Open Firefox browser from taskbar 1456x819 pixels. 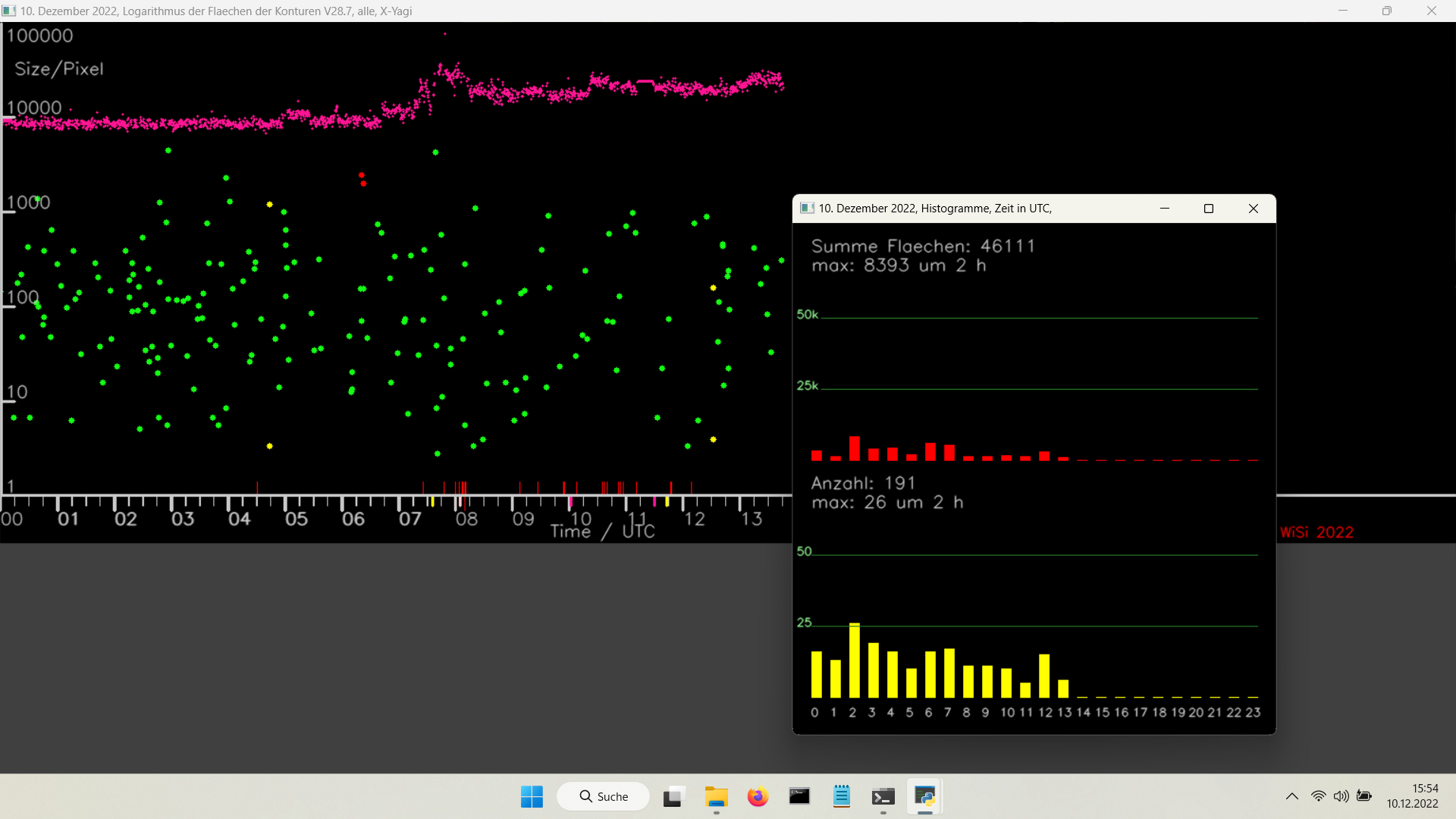(x=758, y=796)
